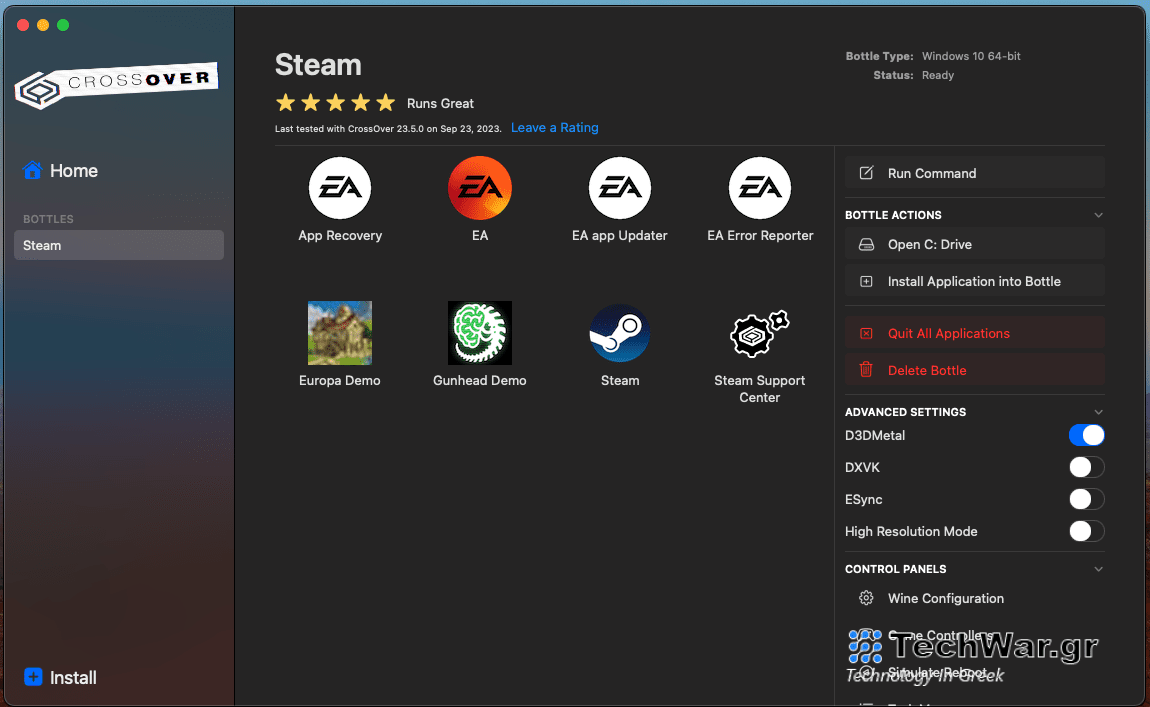1150x707 pixels.
Task: Collapse the Advanced Settings section
Action: [1098, 411]
